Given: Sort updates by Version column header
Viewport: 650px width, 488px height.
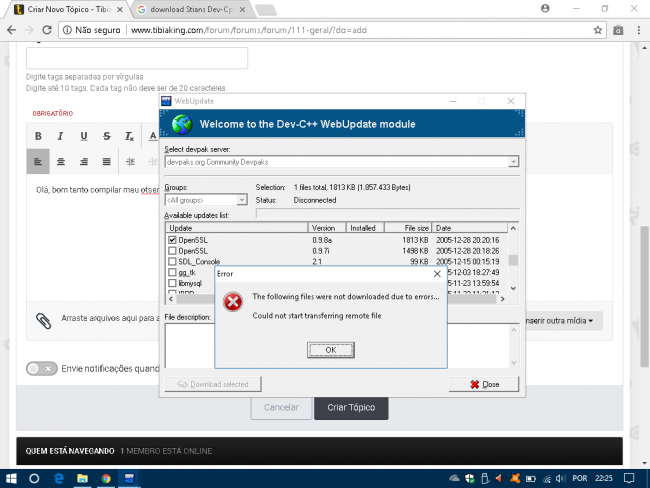Looking at the screenshot, I should point(327,228).
